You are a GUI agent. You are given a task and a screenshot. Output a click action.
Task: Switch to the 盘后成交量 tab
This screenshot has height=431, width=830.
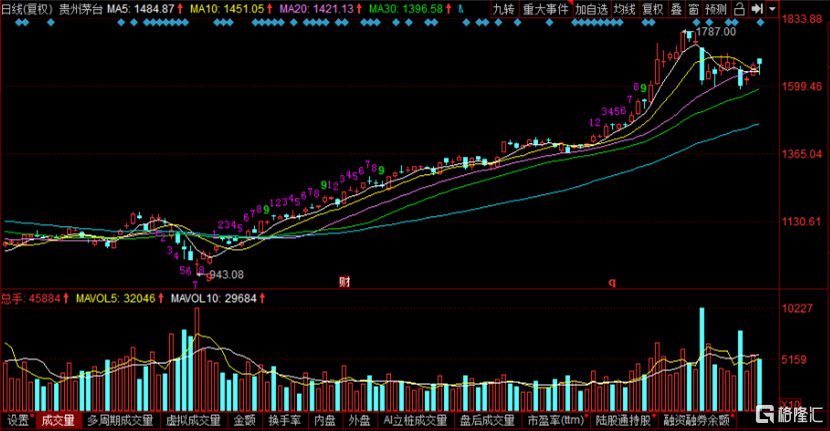click(488, 420)
